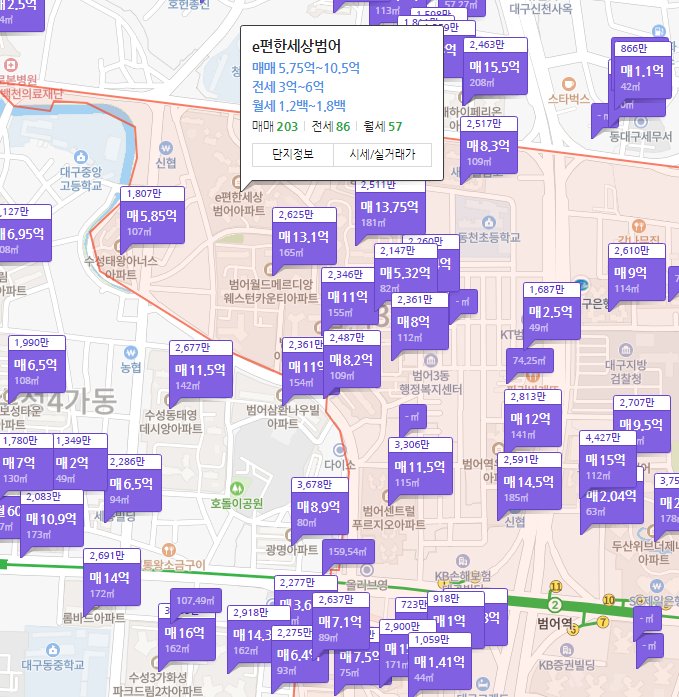The image size is (679, 697).
Task: Click the 범어역 subway station marker
Action: (555, 605)
